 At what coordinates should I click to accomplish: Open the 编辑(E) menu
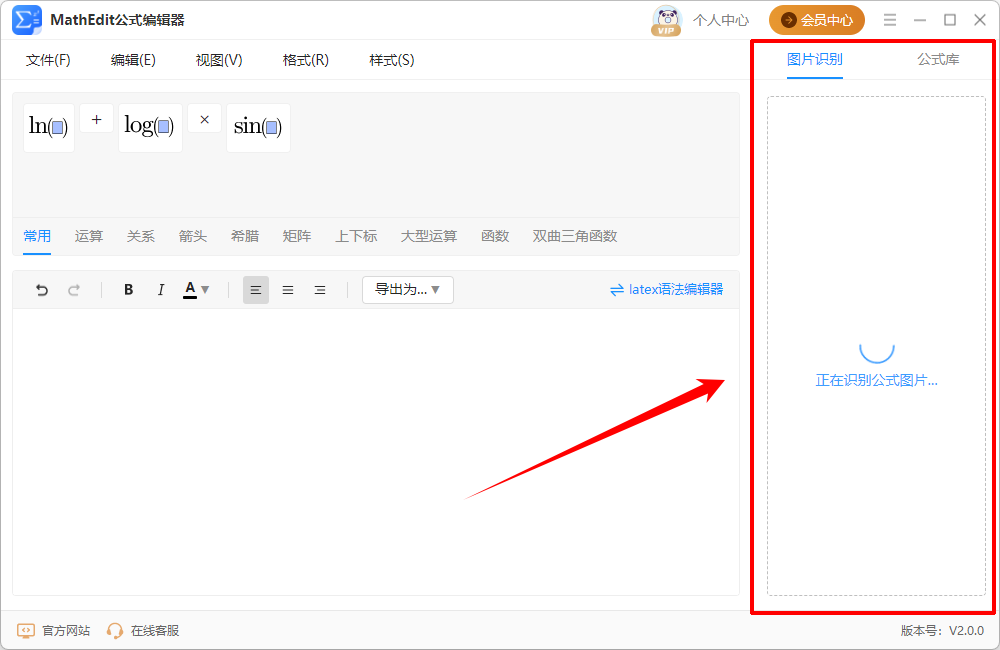(x=133, y=60)
